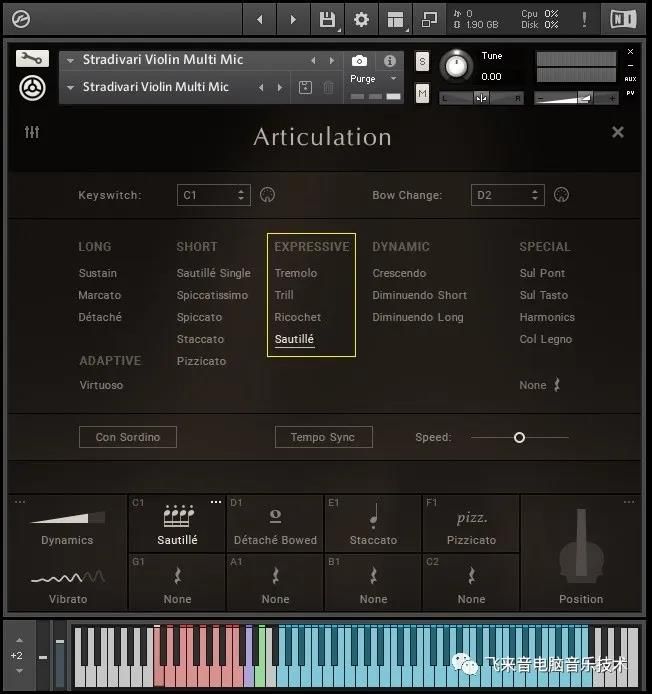Go to previous preset with top-bar left arrow
The height and width of the screenshot is (694, 652).
[x=260, y=19]
